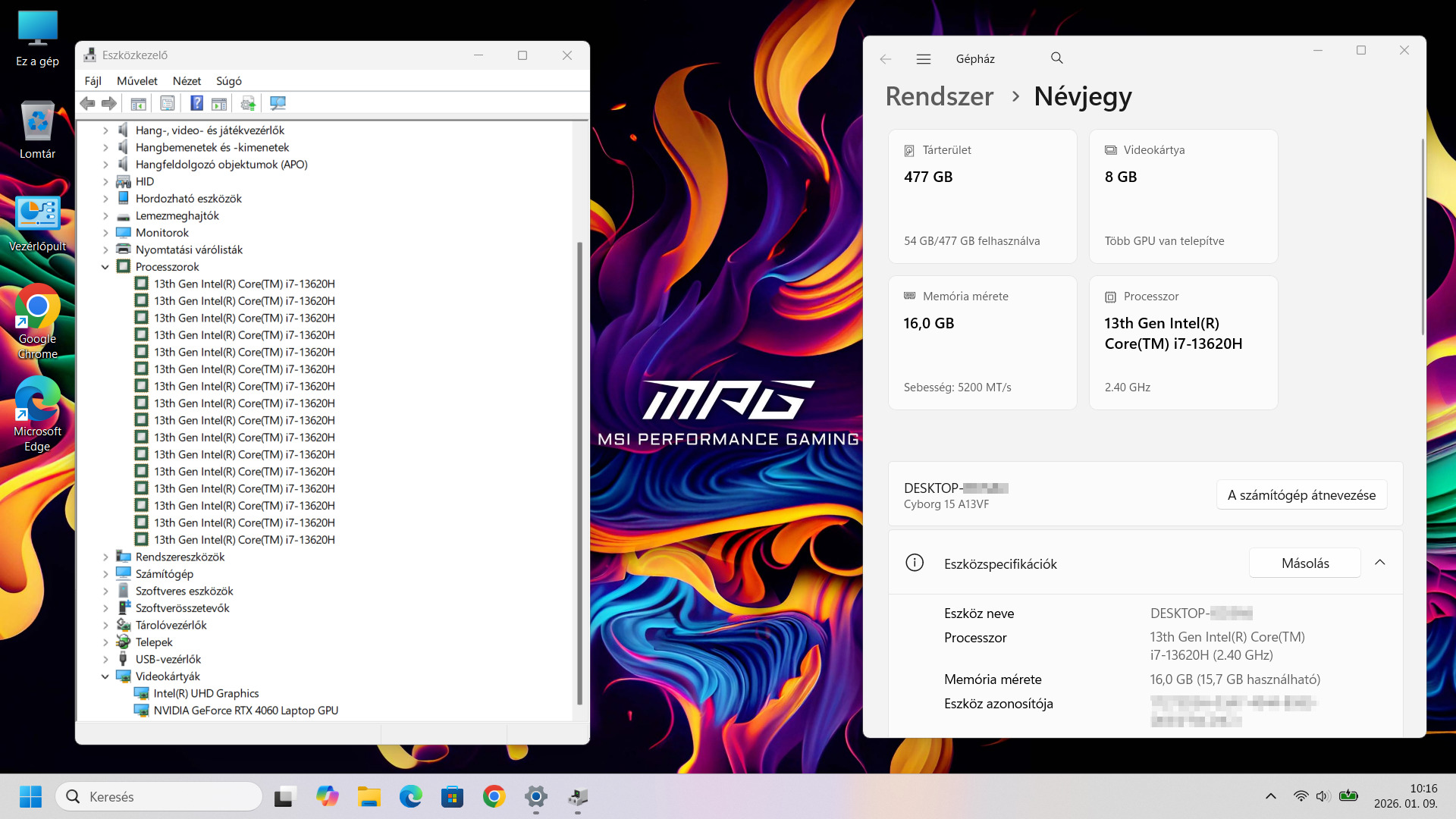
Task: Click A számítógép átnevezése button
Action: tap(1301, 494)
